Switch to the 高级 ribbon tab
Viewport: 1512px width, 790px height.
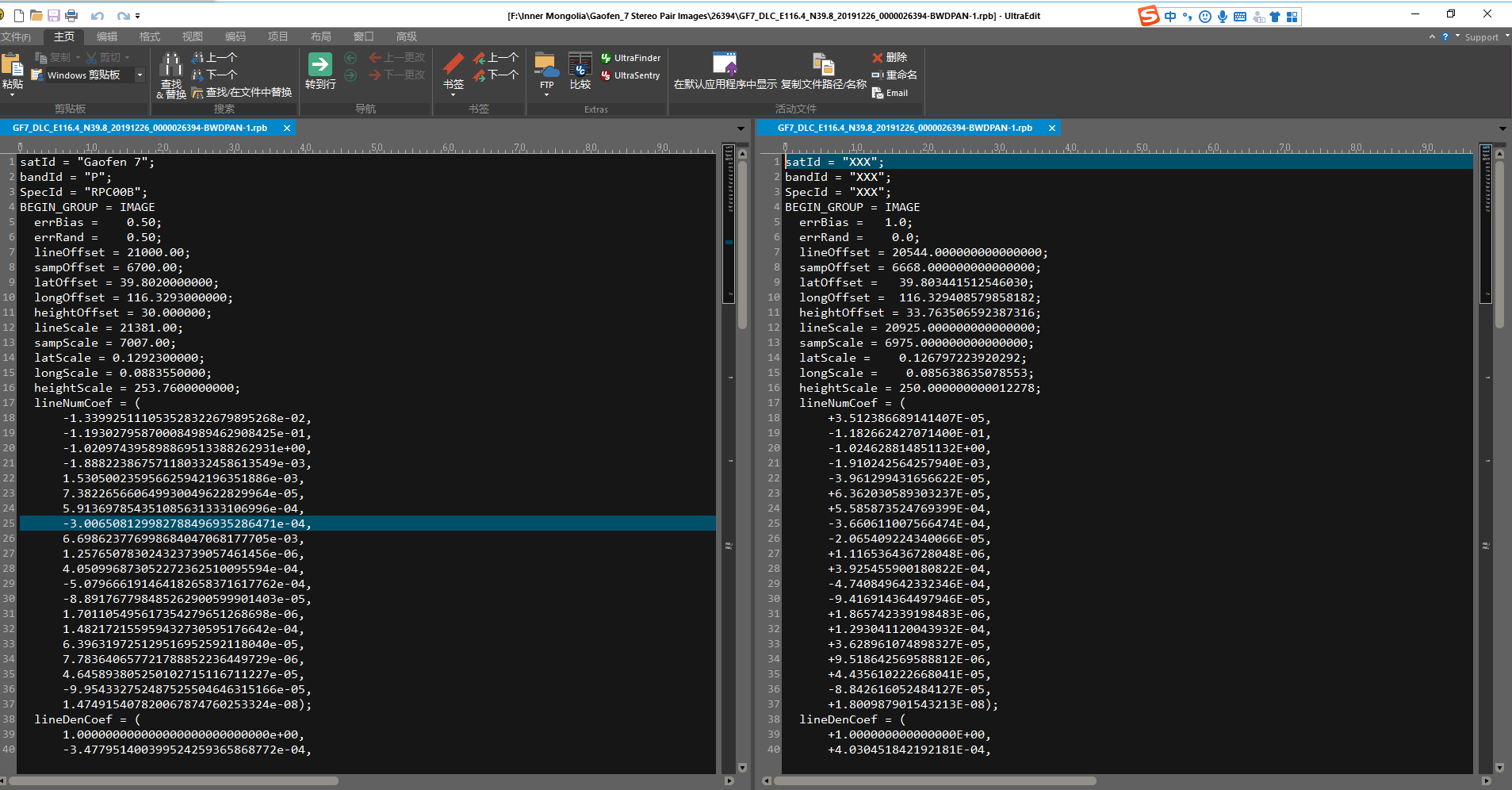[x=407, y=36]
